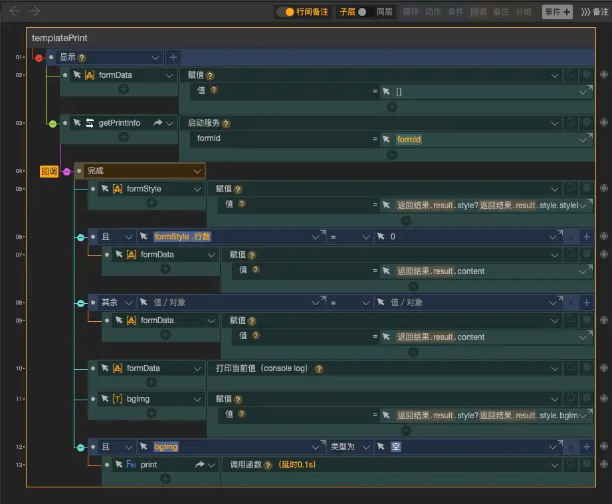This screenshot has width=612, height=504.
Task: Select the 动作 toolbar item
Action: tap(433, 12)
